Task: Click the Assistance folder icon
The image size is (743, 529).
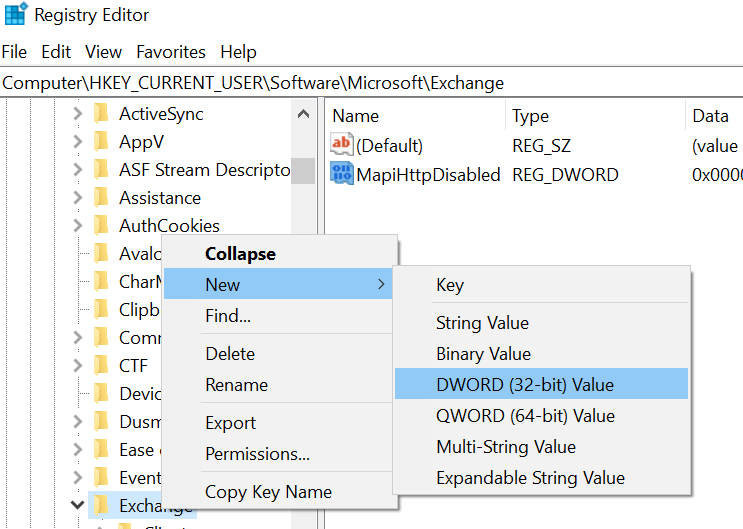Action: (101, 198)
